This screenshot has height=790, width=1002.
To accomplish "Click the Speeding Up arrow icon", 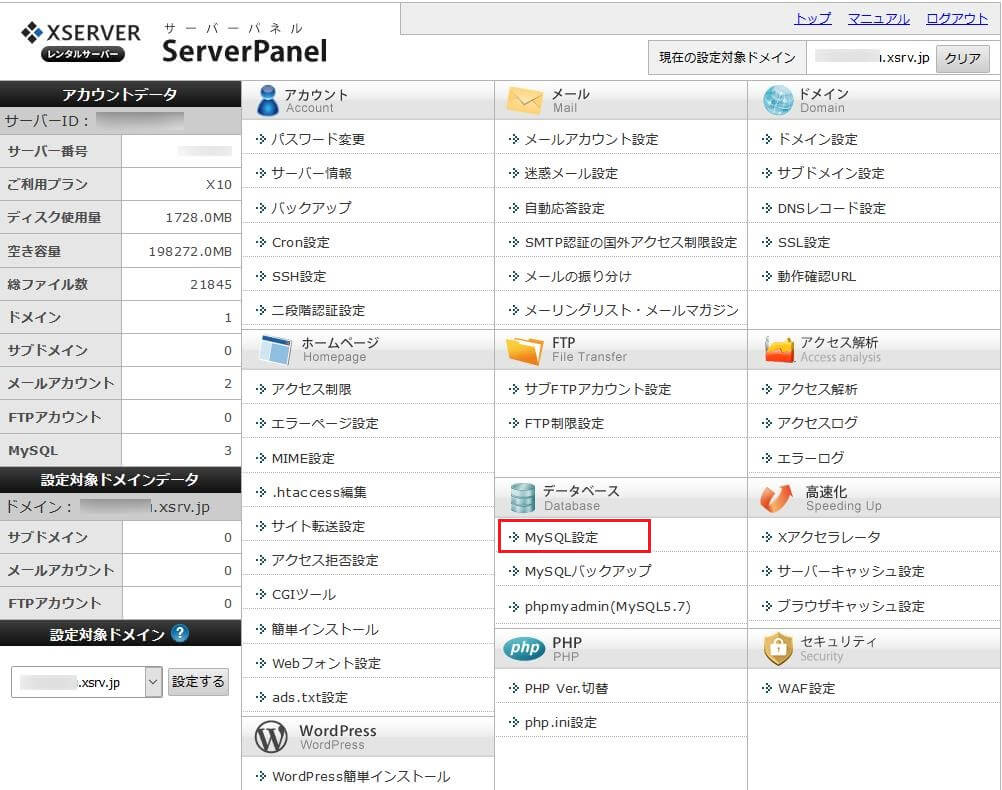I will 776,498.
